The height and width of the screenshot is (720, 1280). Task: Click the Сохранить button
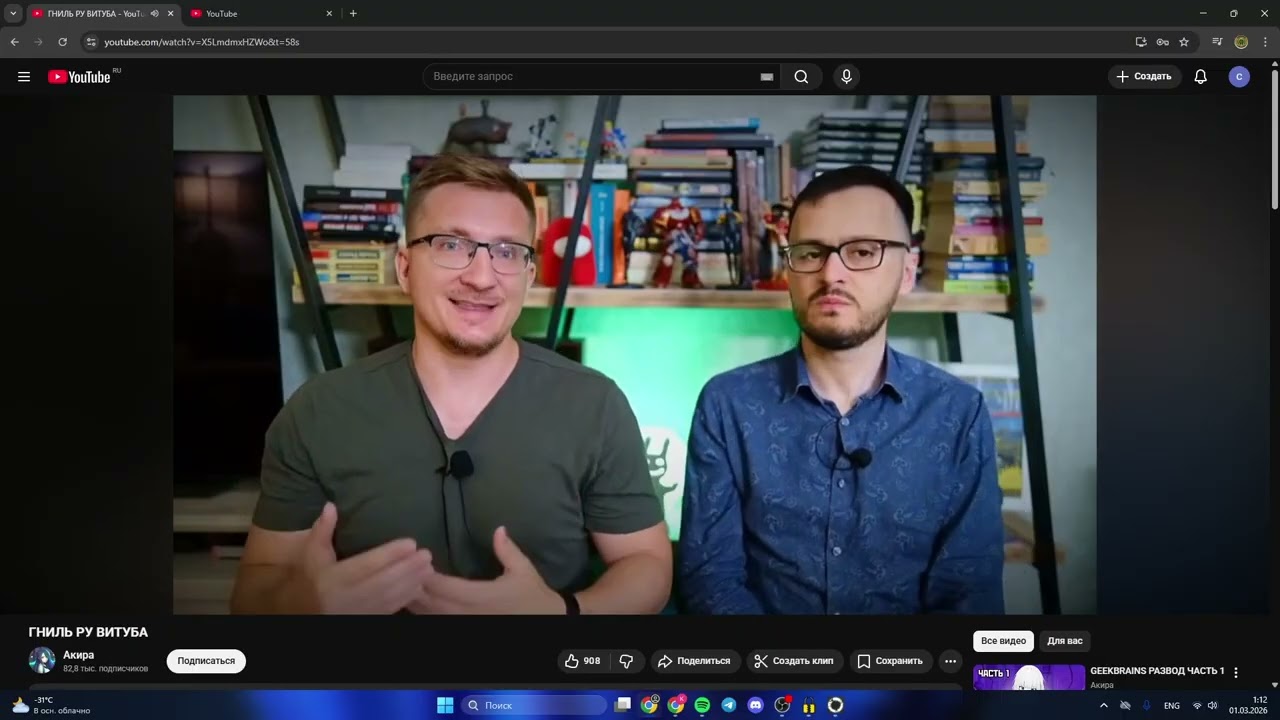click(x=891, y=661)
